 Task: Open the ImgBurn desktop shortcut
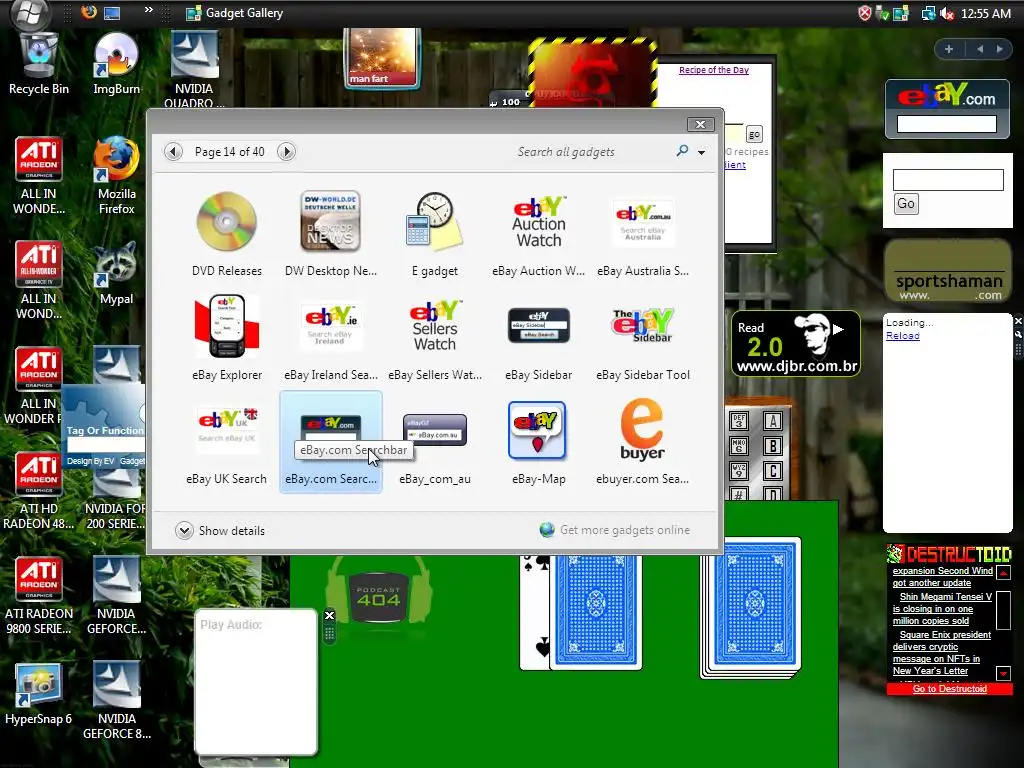116,64
